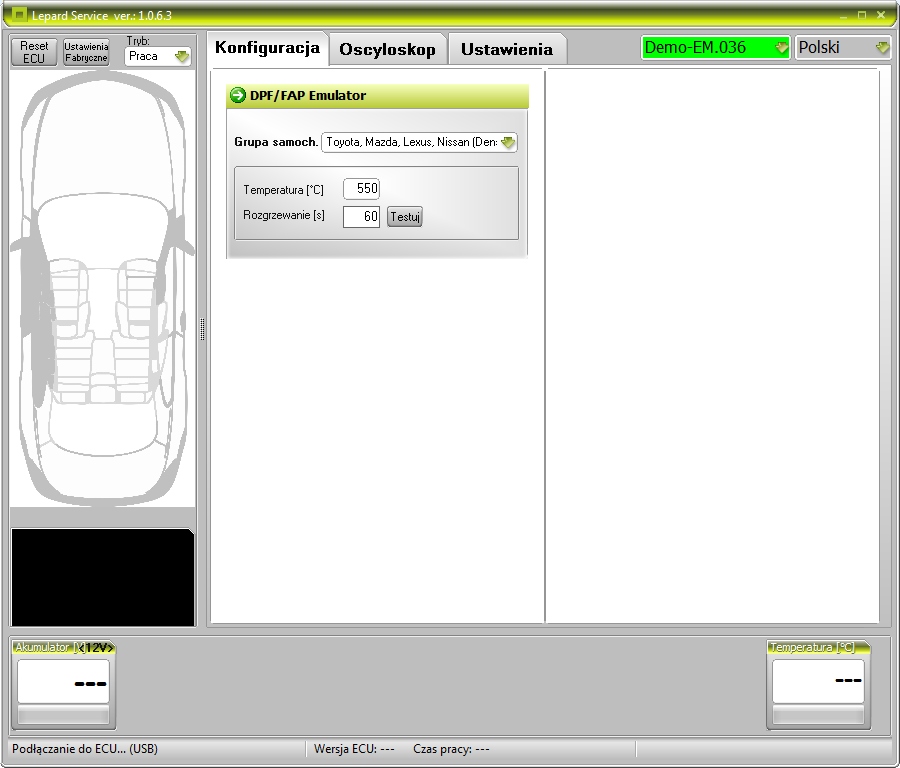Switch to the Konfiguracja tab
Screen dimensions: 900x768
[267, 48]
